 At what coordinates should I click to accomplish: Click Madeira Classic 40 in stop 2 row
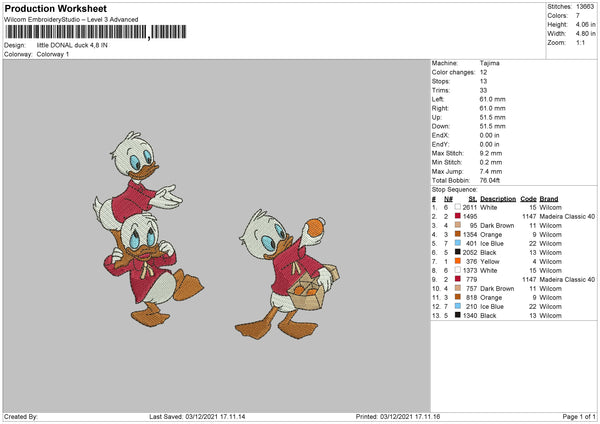[567, 216]
